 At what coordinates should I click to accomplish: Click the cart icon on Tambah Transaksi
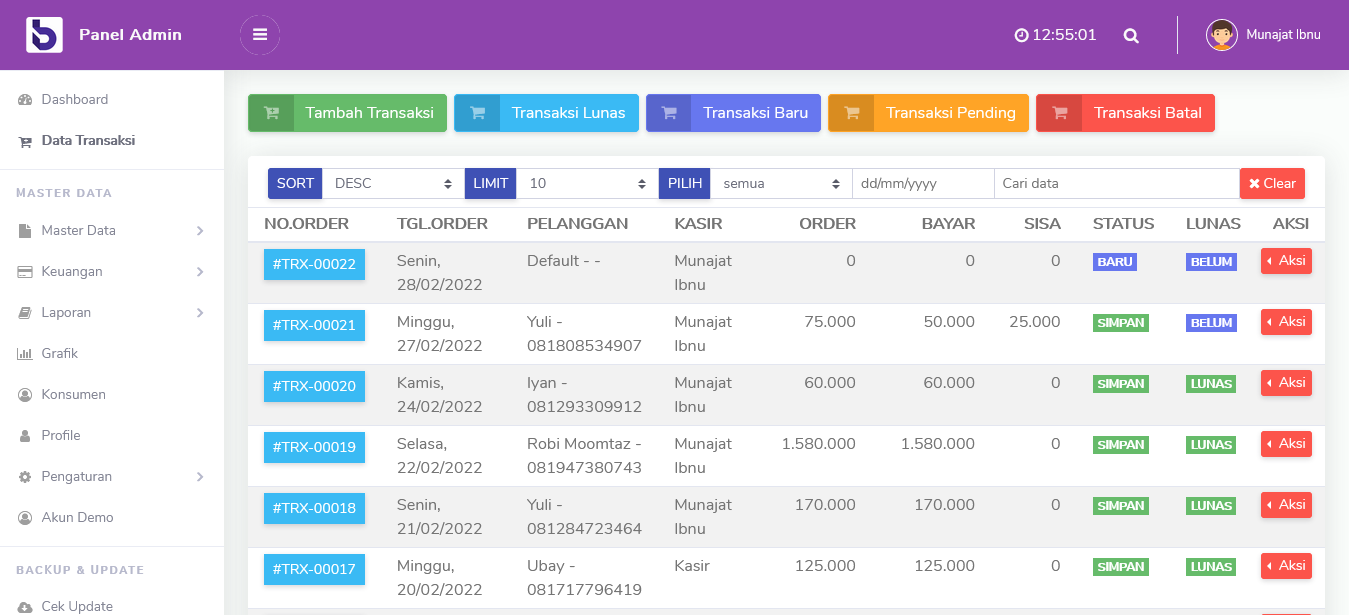click(271, 113)
